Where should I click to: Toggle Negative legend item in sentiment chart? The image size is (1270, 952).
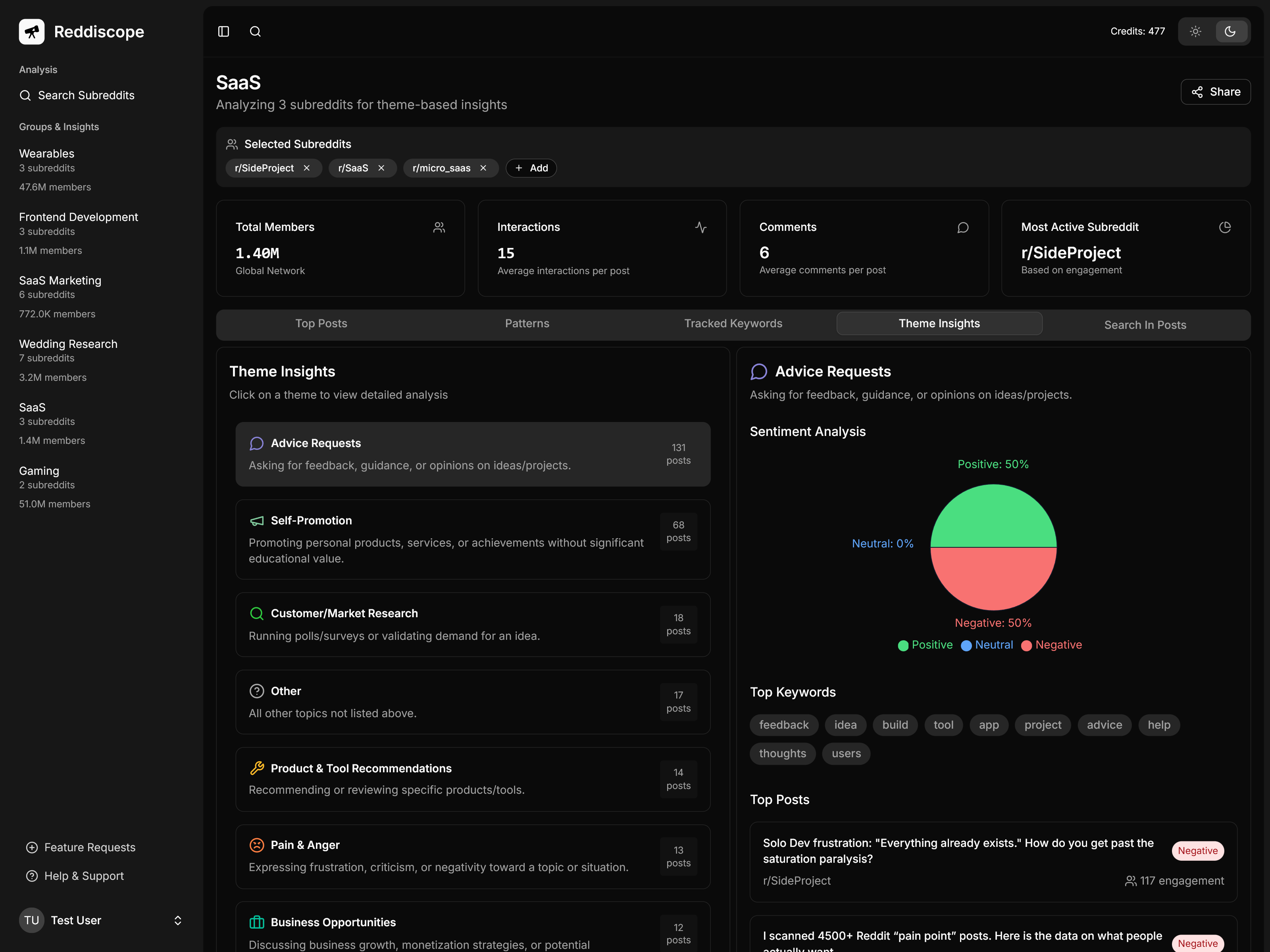click(1052, 645)
